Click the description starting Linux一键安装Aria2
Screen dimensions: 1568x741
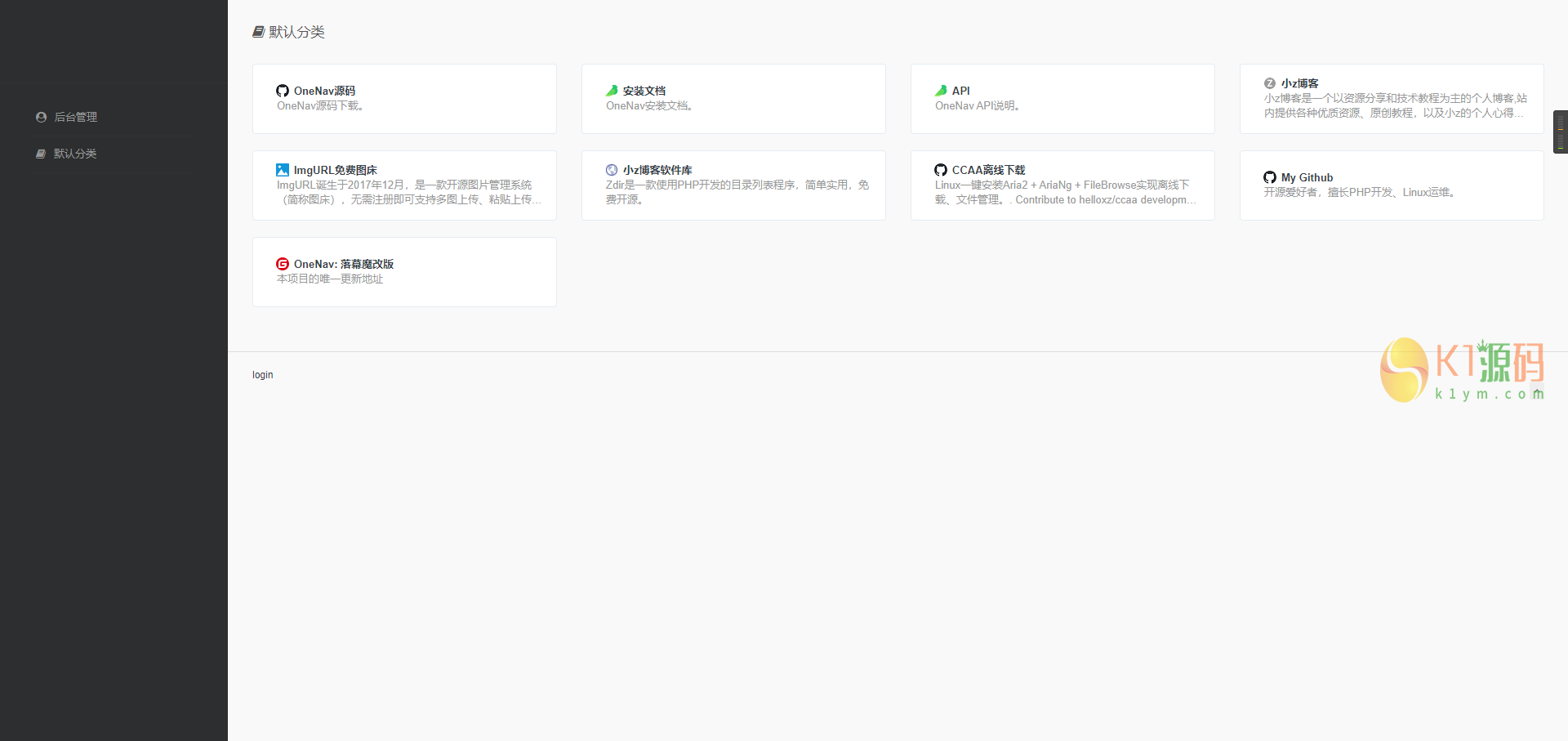pyautogui.click(x=1066, y=192)
